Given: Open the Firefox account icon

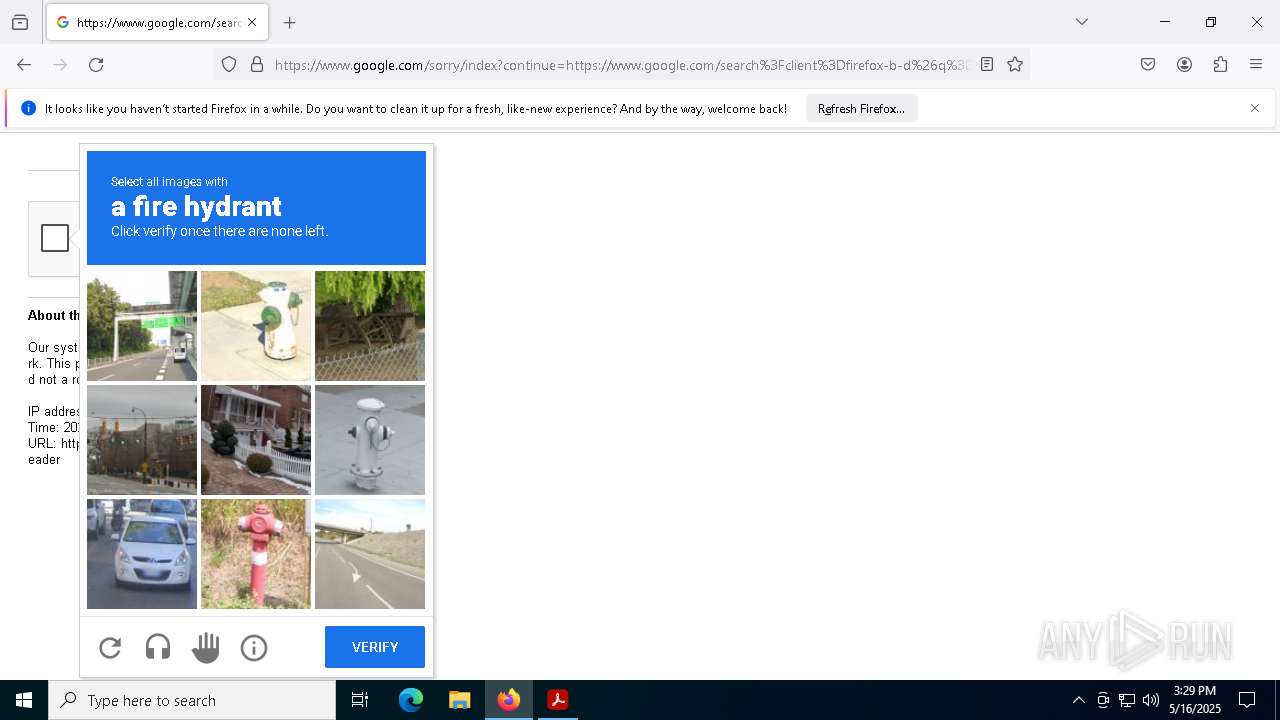Looking at the screenshot, I should [1184, 65].
